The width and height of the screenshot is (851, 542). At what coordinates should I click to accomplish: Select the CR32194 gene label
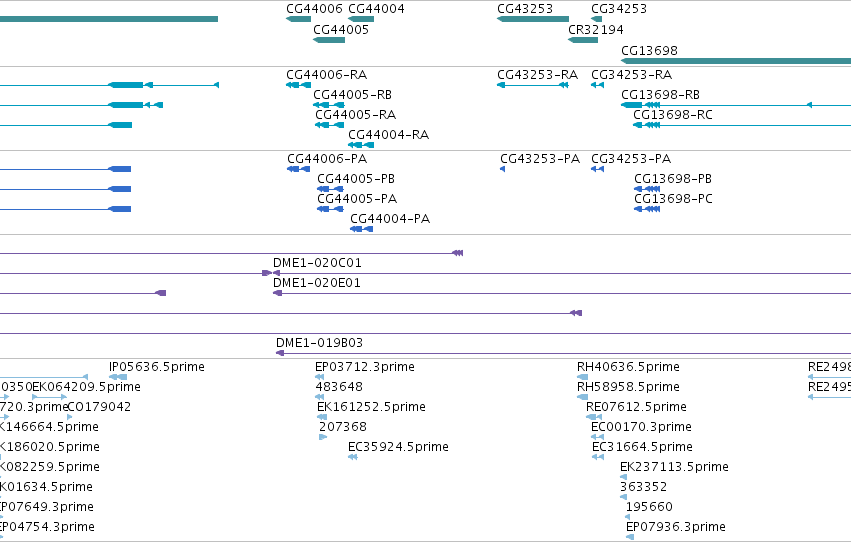click(595, 30)
